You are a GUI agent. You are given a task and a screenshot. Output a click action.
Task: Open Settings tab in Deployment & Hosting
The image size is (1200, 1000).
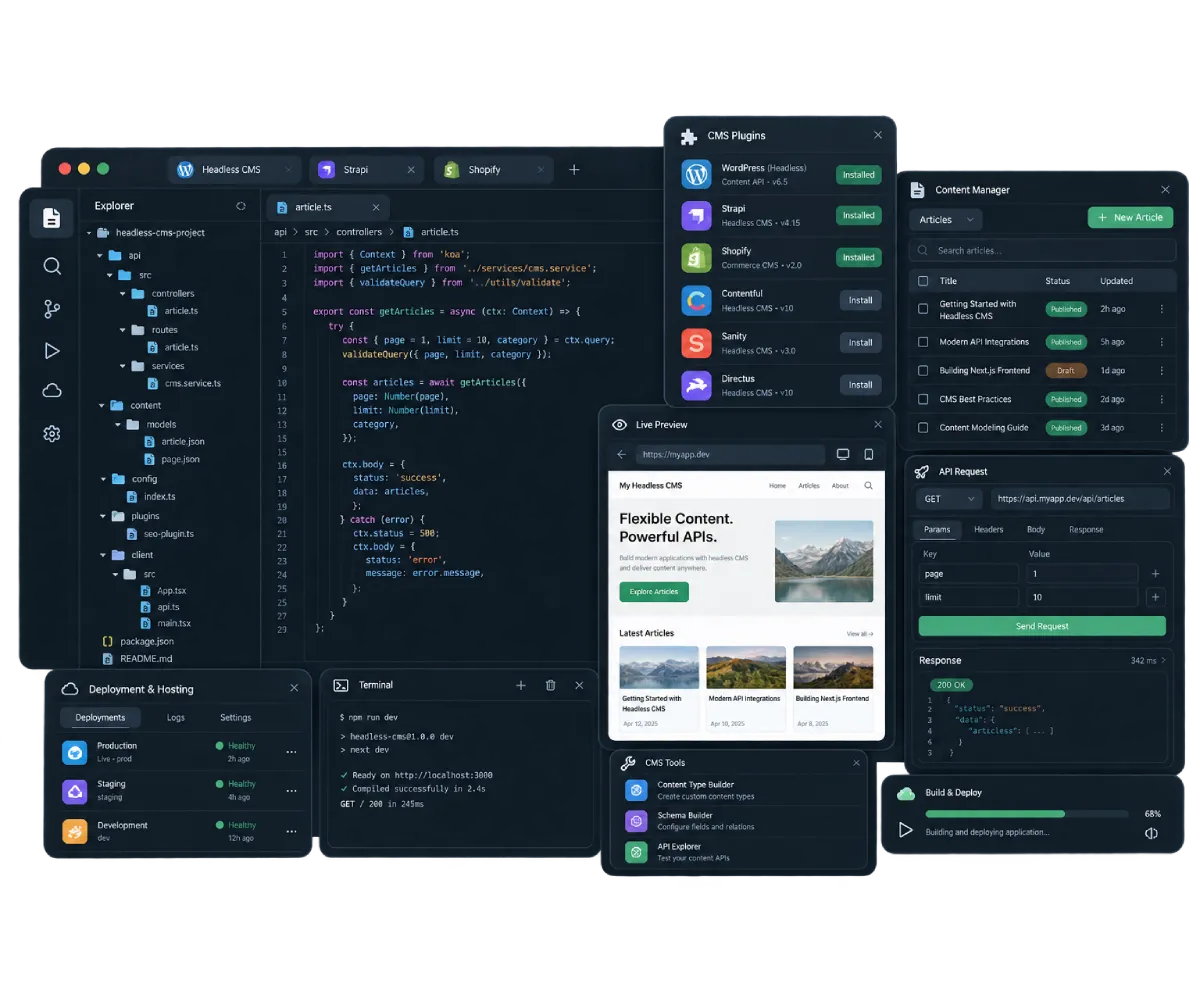[x=236, y=717]
